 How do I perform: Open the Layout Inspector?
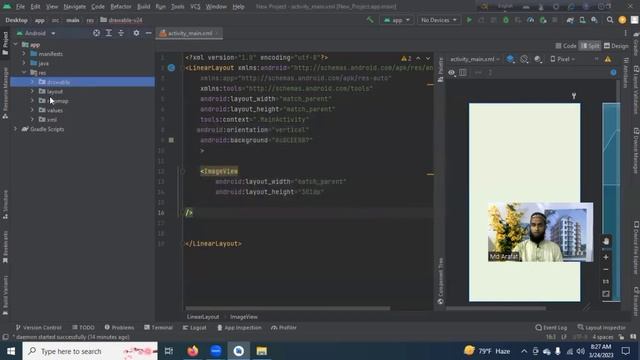(602, 327)
